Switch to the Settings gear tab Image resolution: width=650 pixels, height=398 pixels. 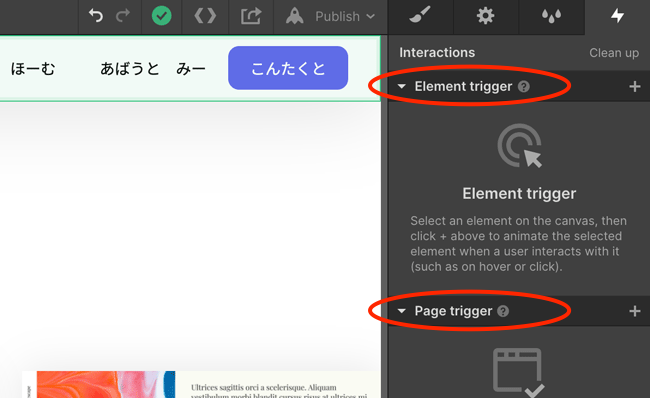click(x=485, y=16)
